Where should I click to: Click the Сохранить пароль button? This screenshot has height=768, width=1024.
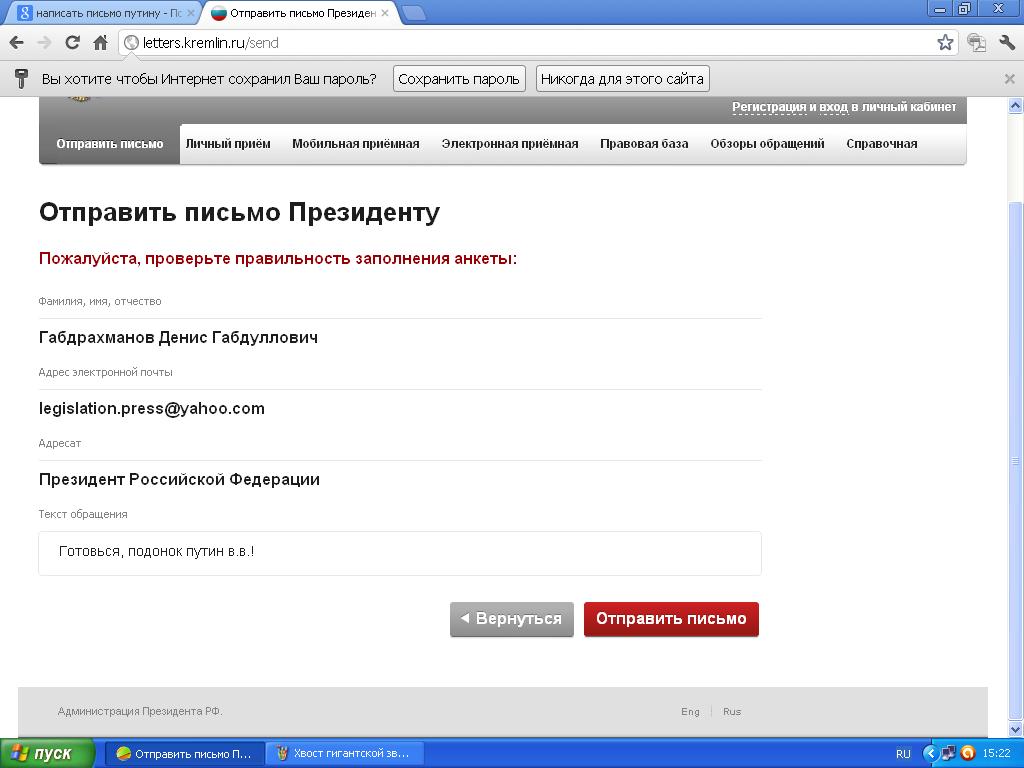459,79
